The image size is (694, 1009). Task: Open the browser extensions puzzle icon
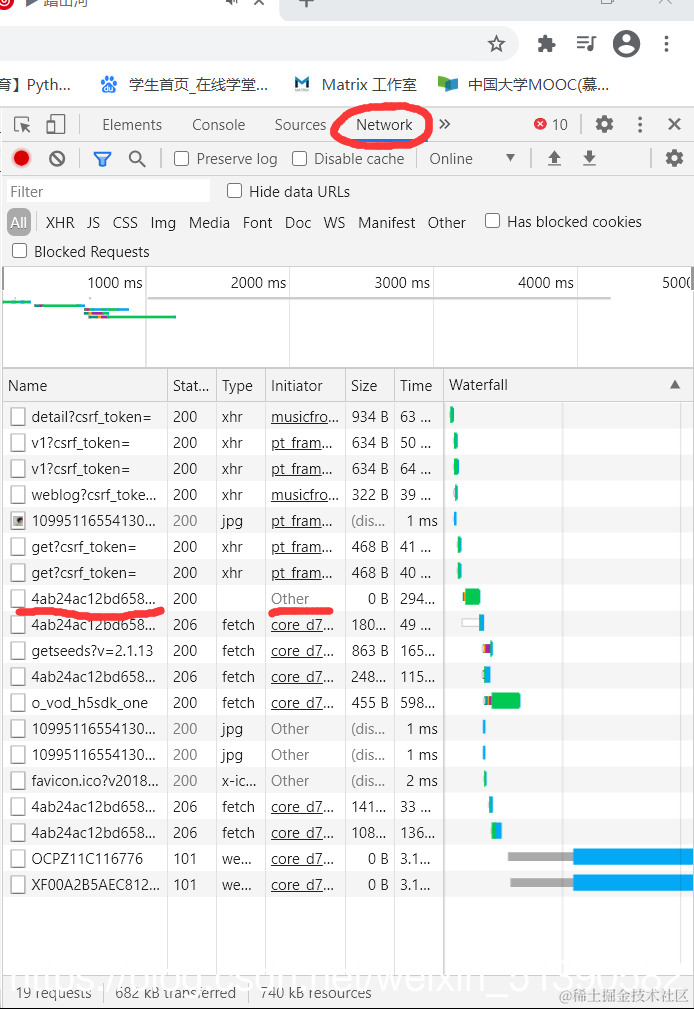(546, 44)
